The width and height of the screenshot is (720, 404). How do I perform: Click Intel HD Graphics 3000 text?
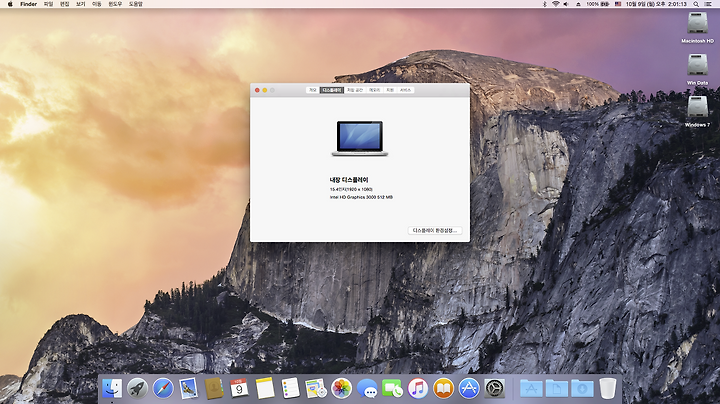pyautogui.click(x=361, y=197)
